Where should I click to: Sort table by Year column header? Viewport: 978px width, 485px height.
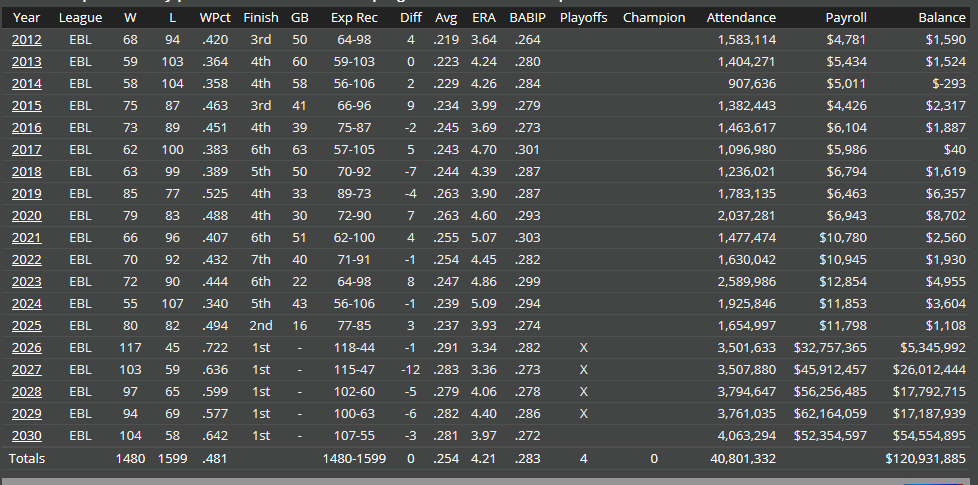26,18
